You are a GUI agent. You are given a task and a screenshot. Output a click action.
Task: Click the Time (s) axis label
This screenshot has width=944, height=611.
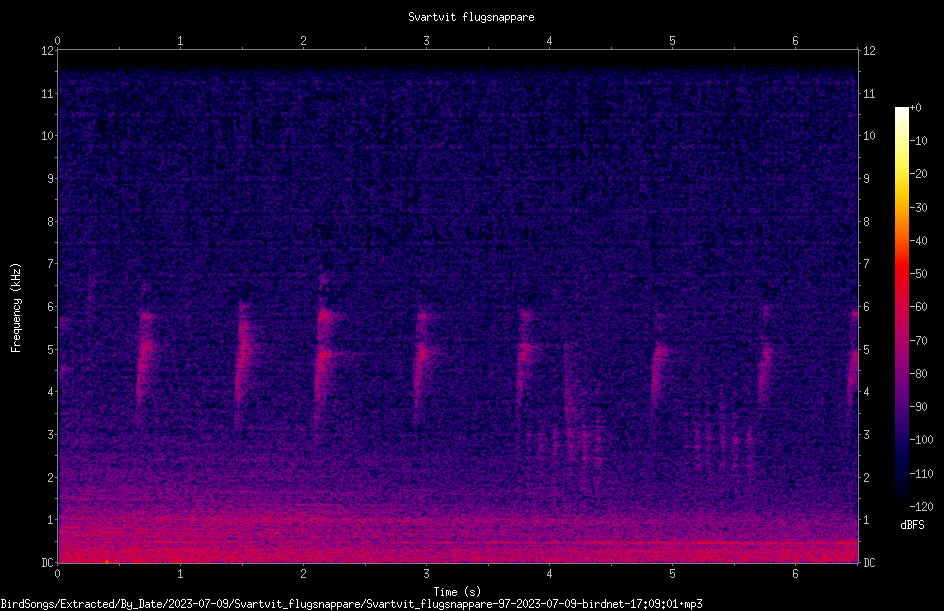point(457,592)
